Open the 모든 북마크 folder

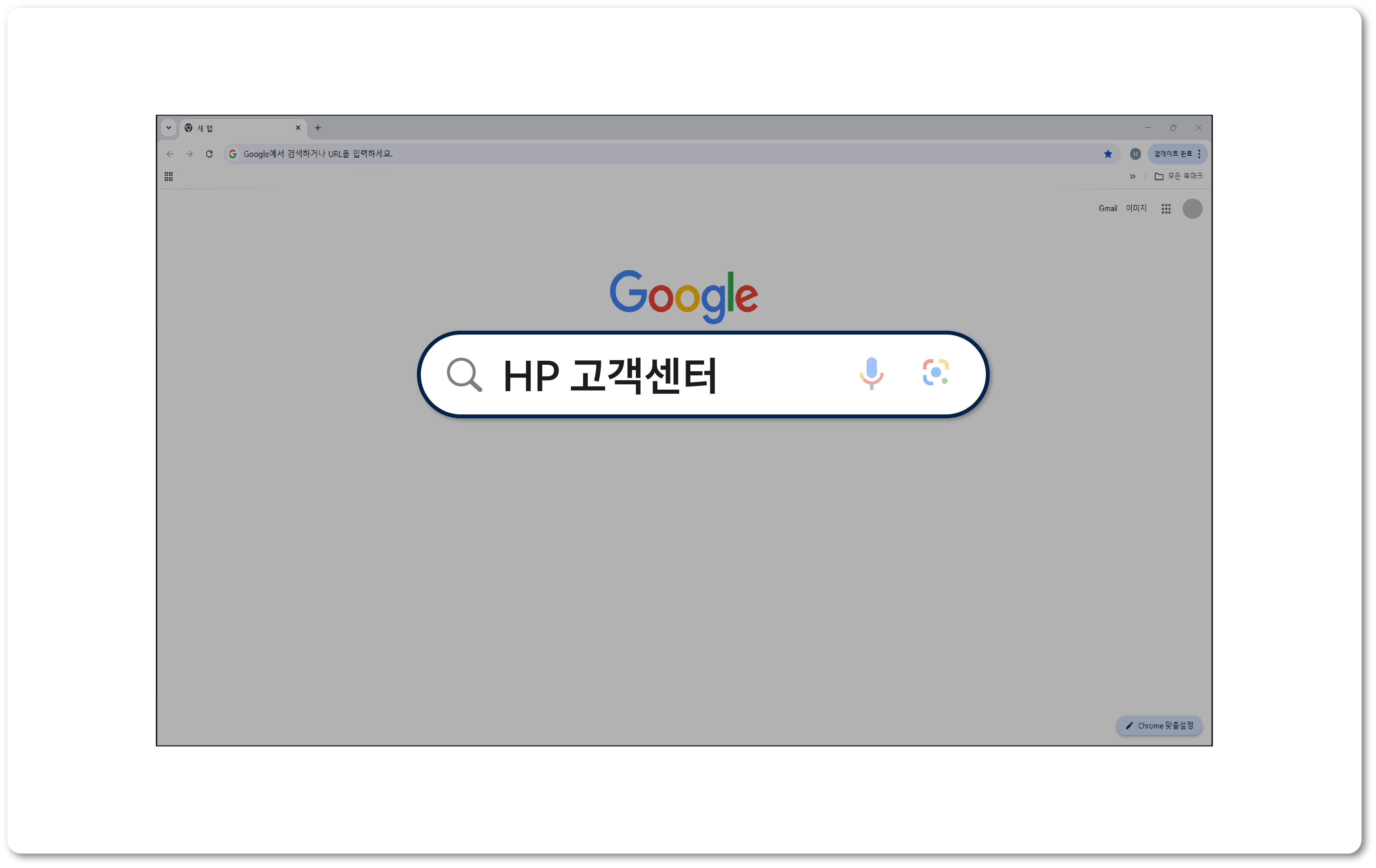pos(1178,176)
